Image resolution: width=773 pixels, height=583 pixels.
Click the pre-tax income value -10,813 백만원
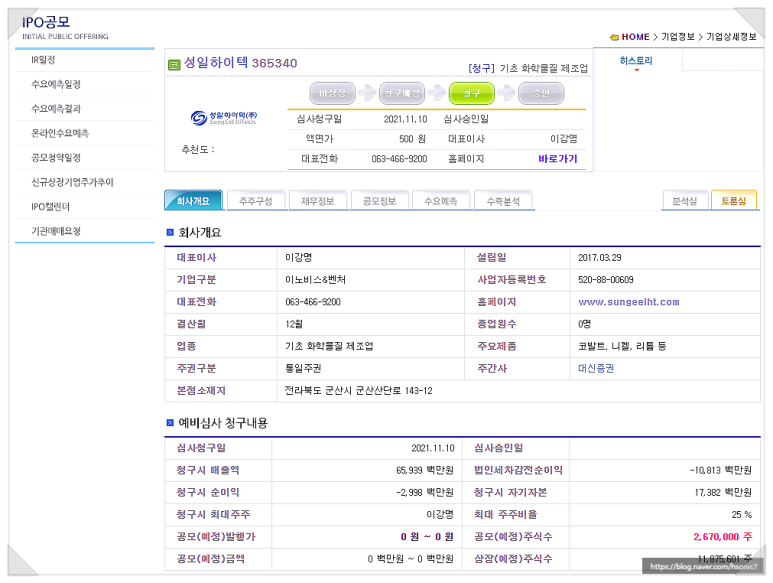721,470
